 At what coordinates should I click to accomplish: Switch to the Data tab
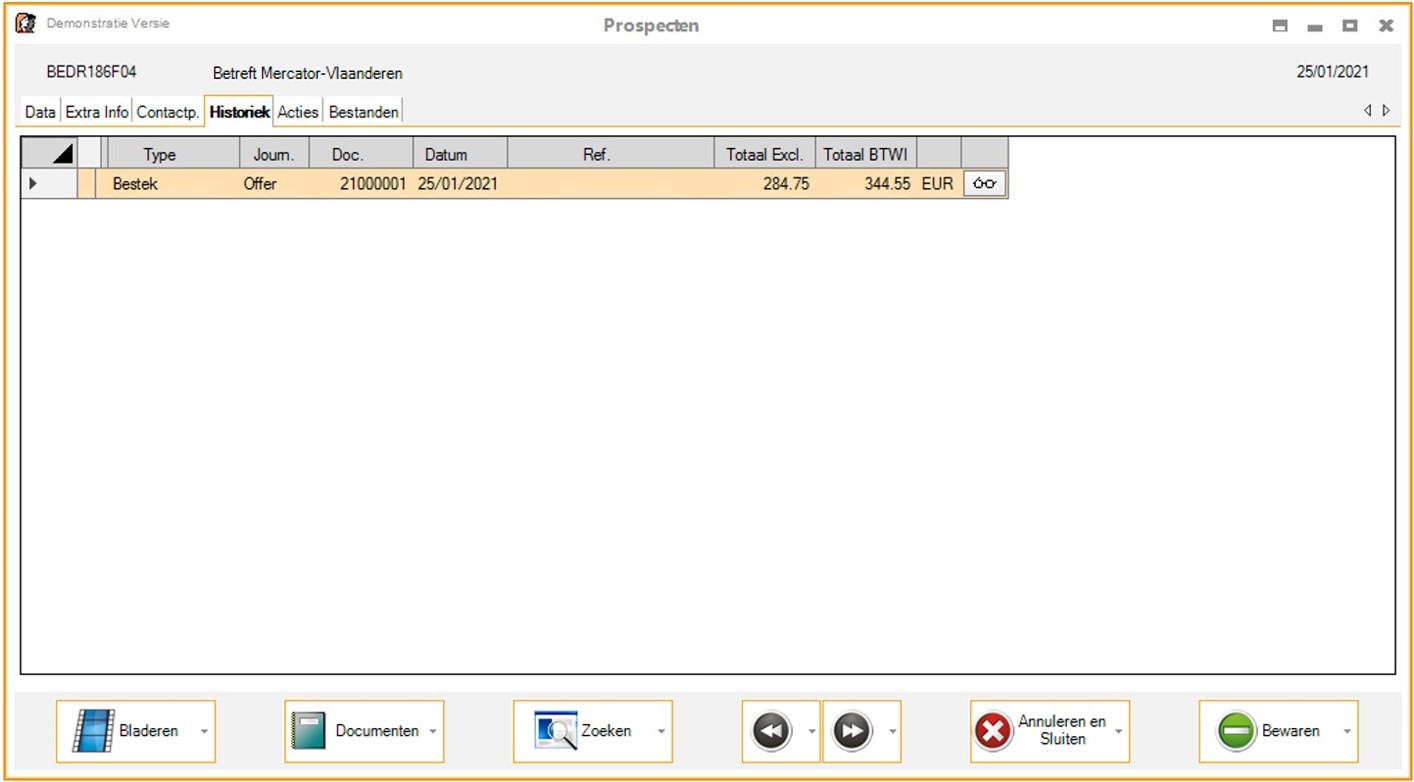click(40, 112)
